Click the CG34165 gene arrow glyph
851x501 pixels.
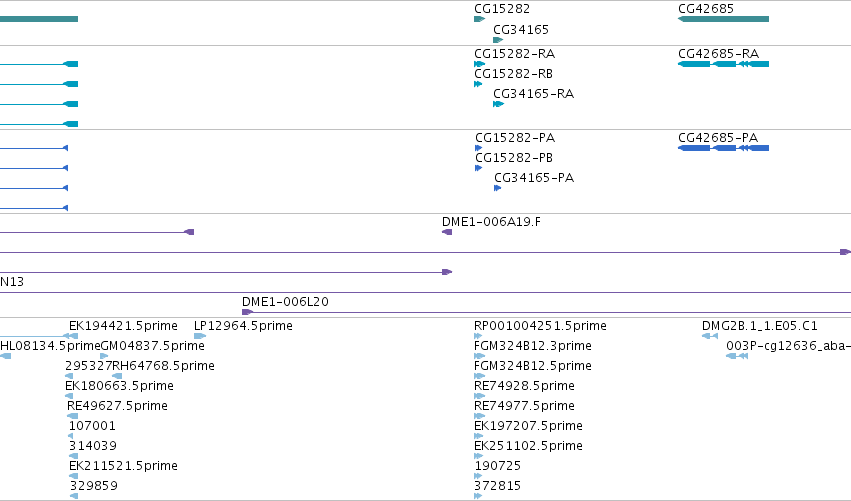[x=498, y=40]
